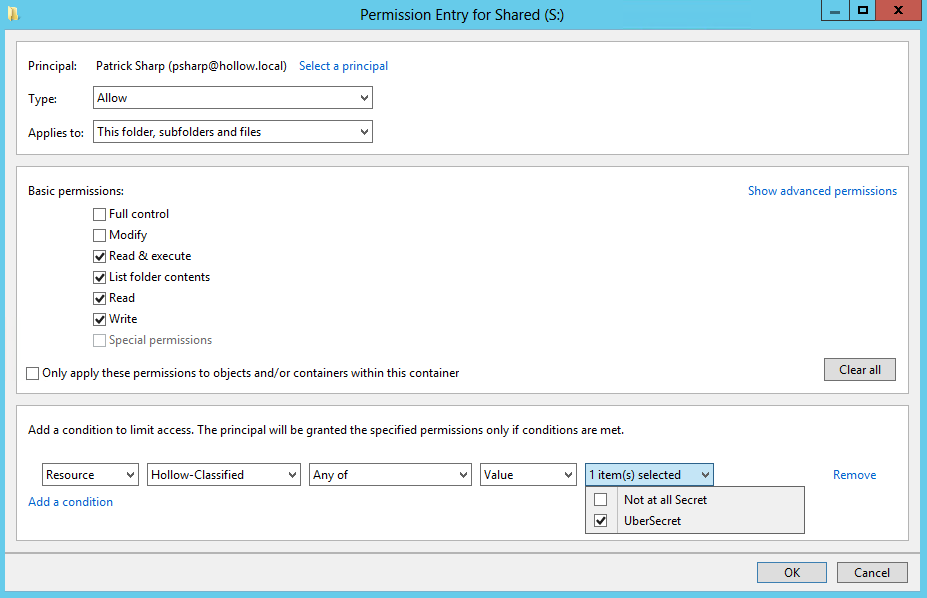Open the Hollow-Classified property dropdown

(223, 475)
